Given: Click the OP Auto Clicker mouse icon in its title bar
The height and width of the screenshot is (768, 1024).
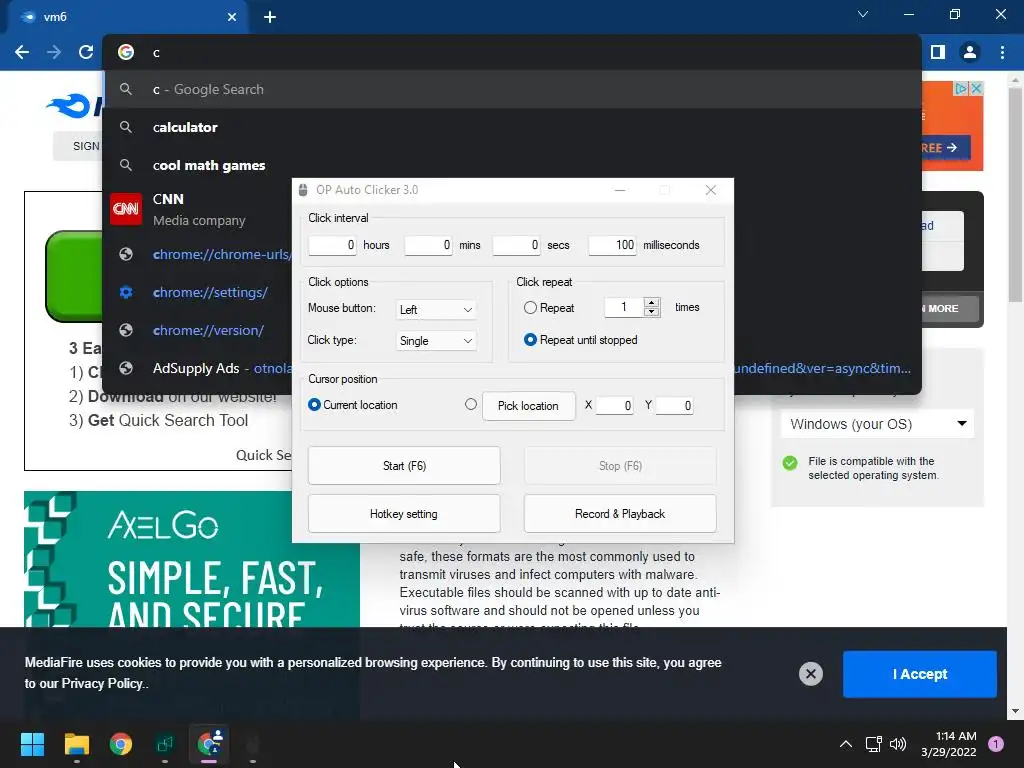Looking at the screenshot, I should point(303,190).
